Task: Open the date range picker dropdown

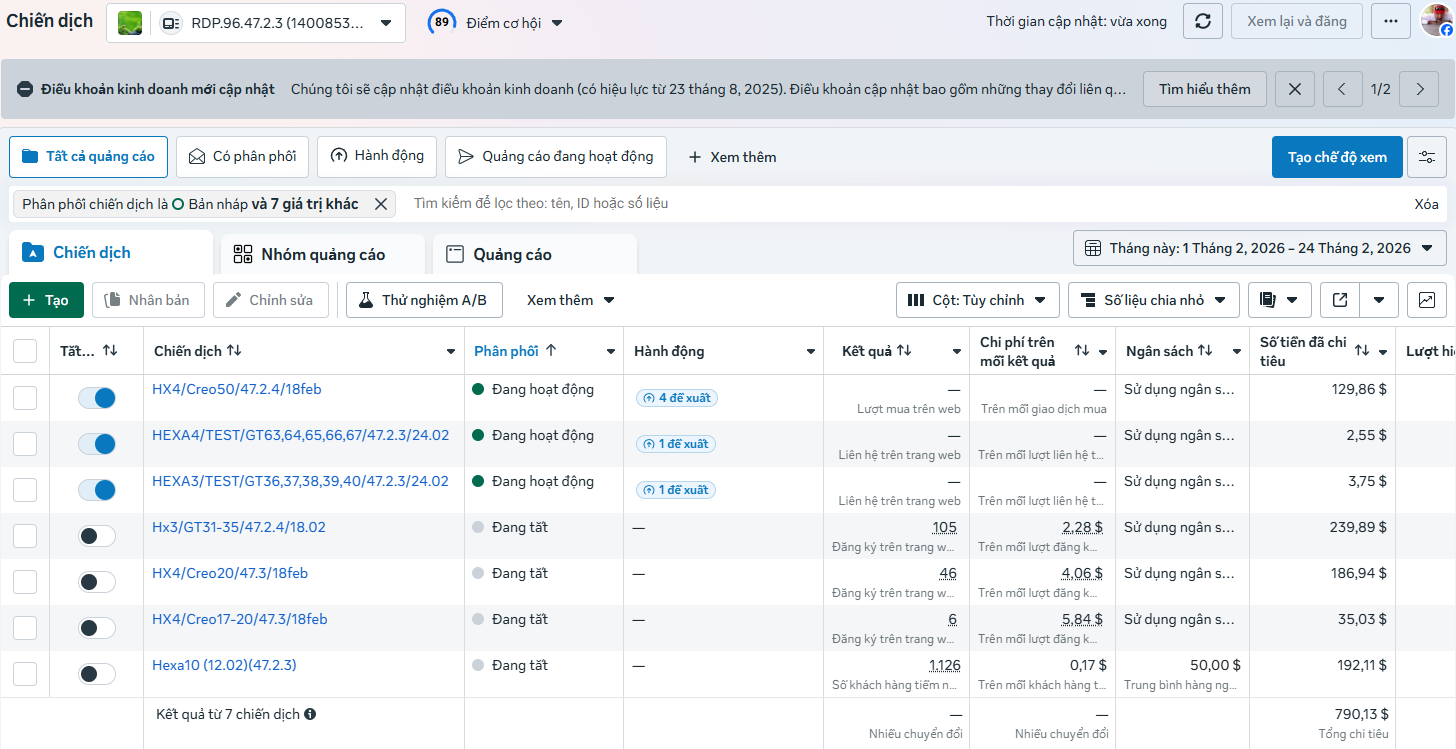Action: pyautogui.click(x=1259, y=248)
